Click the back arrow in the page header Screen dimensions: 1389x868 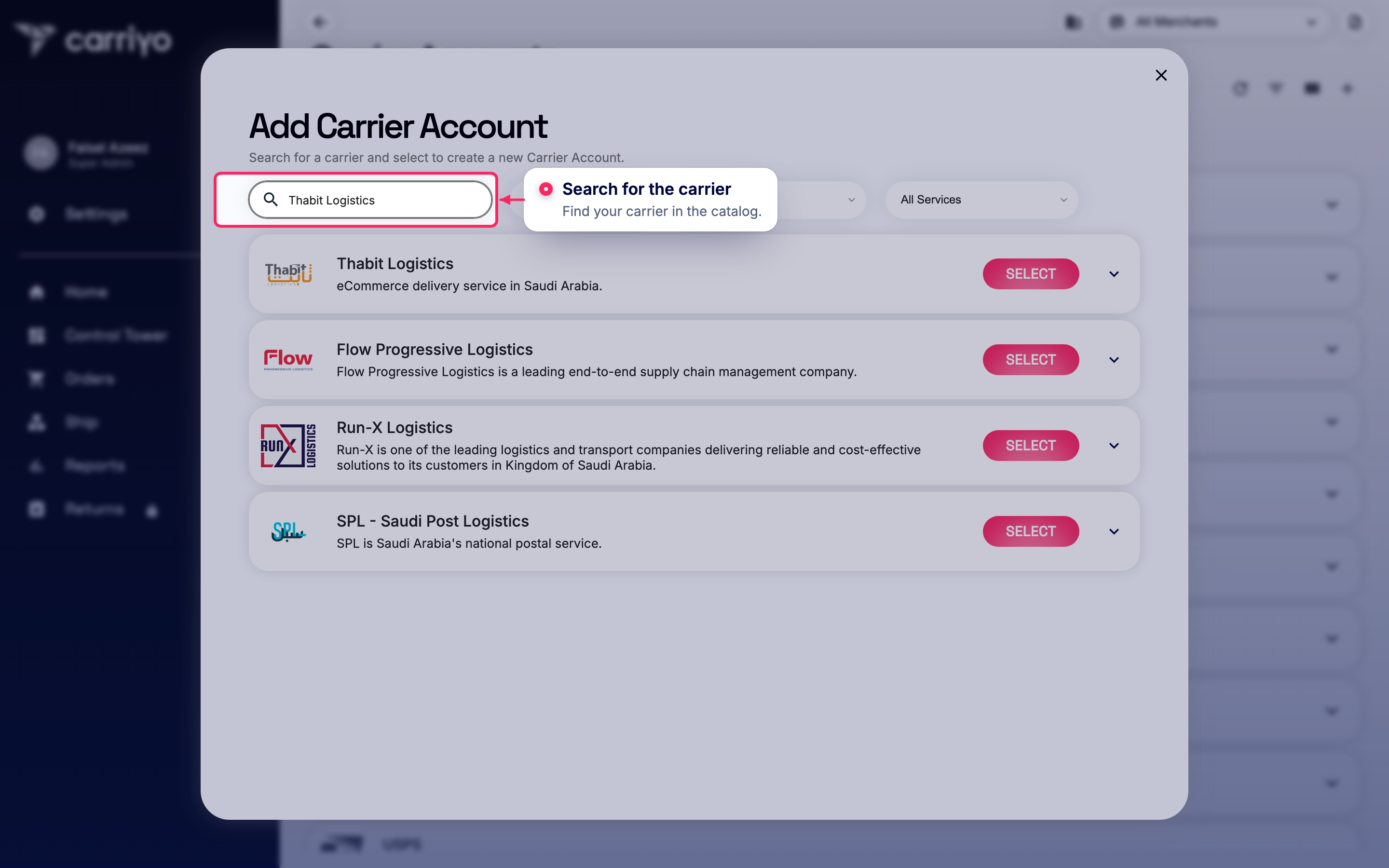tap(320, 22)
